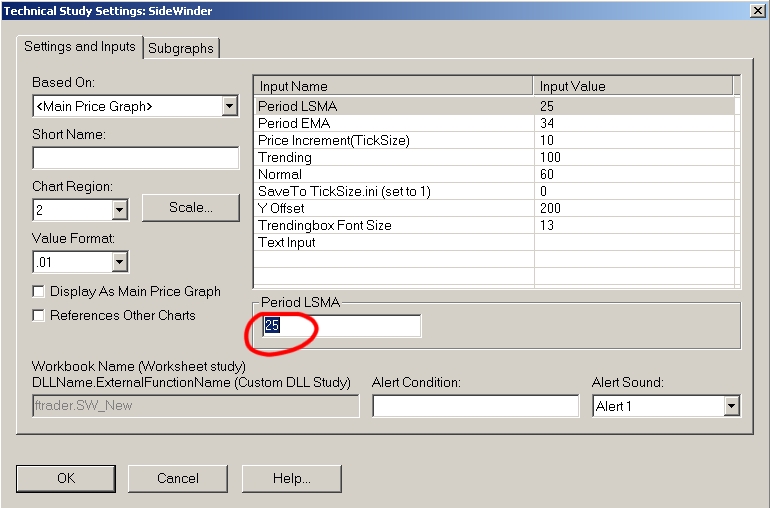This screenshot has width=770, height=508.
Task: Close the Technical Study Settings dialog
Action: point(757,10)
